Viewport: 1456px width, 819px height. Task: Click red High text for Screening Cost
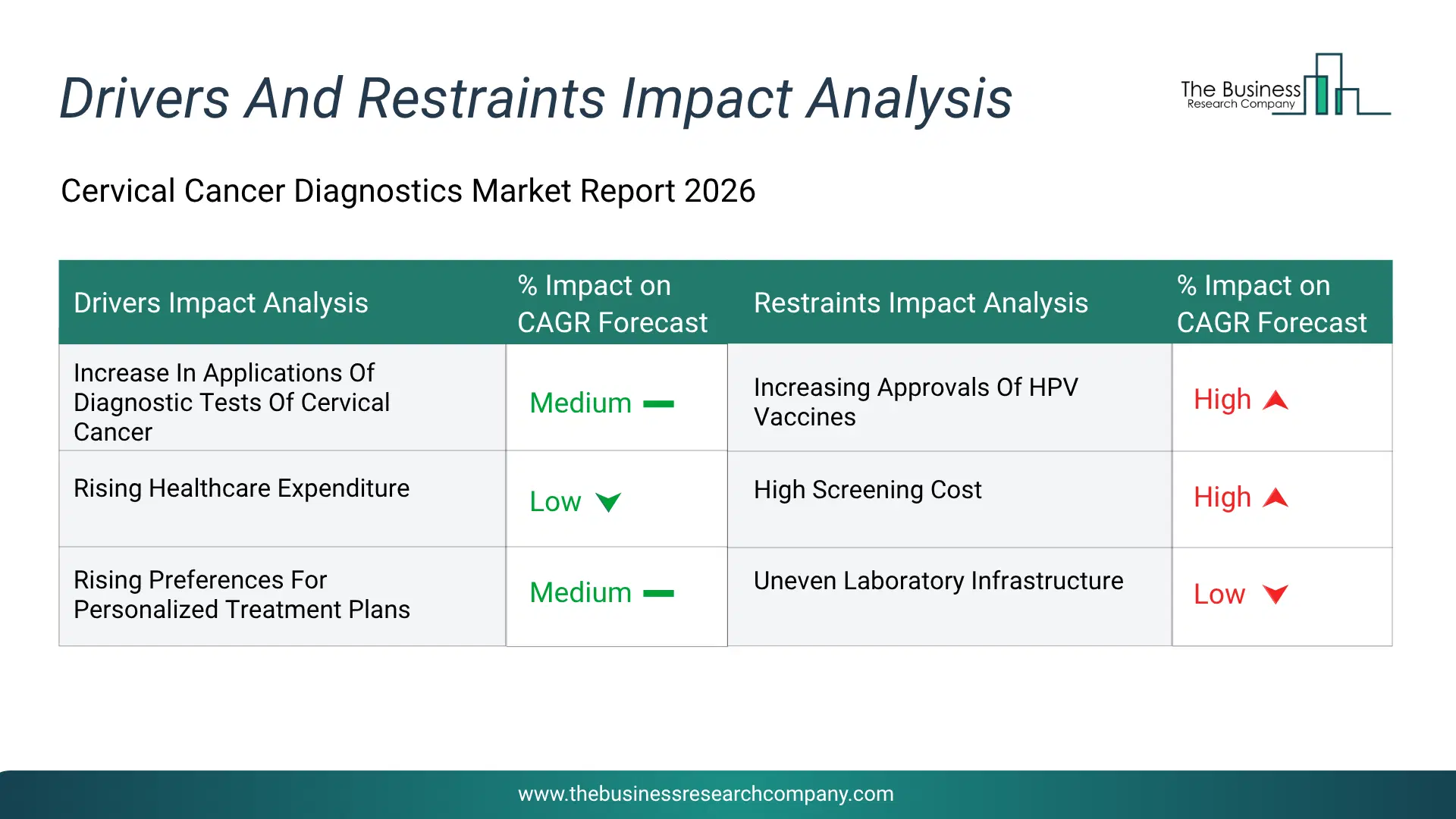tap(1222, 497)
